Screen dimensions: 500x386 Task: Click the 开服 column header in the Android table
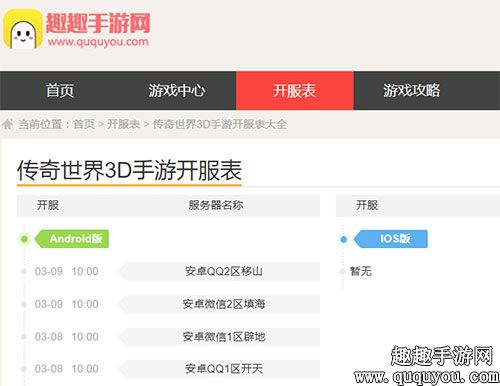[x=48, y=205]
